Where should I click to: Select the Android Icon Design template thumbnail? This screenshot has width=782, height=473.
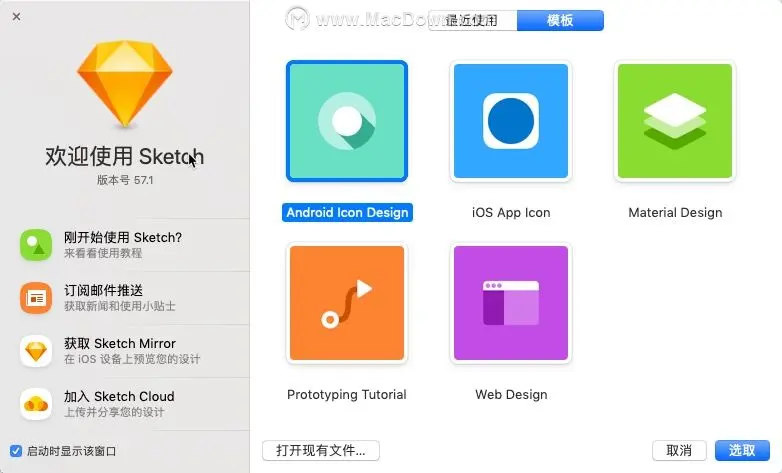347,121
